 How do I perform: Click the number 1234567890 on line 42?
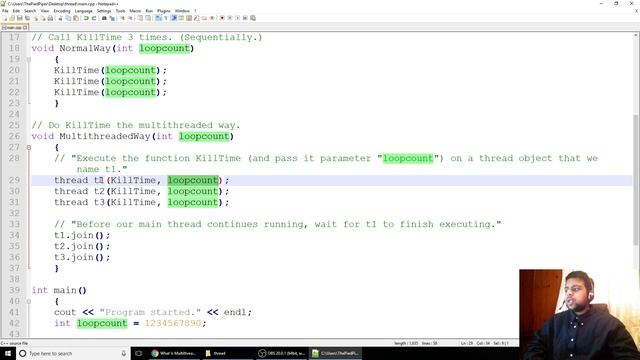pos(173,323)
